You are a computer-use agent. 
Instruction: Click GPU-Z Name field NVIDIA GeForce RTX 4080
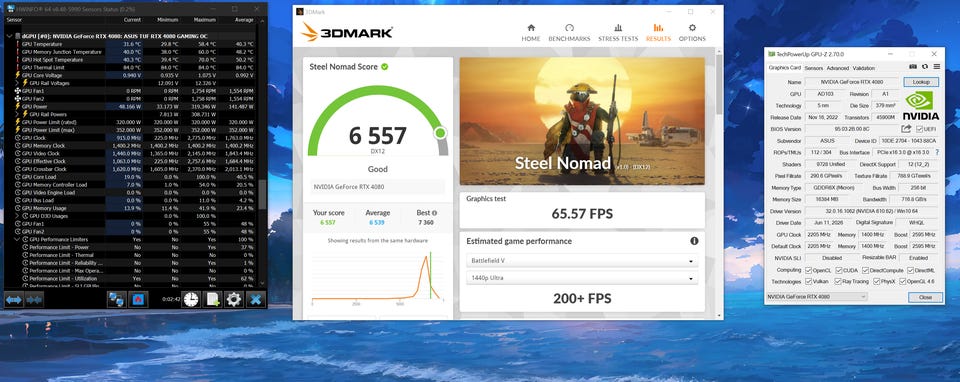[x=852, y=82]
